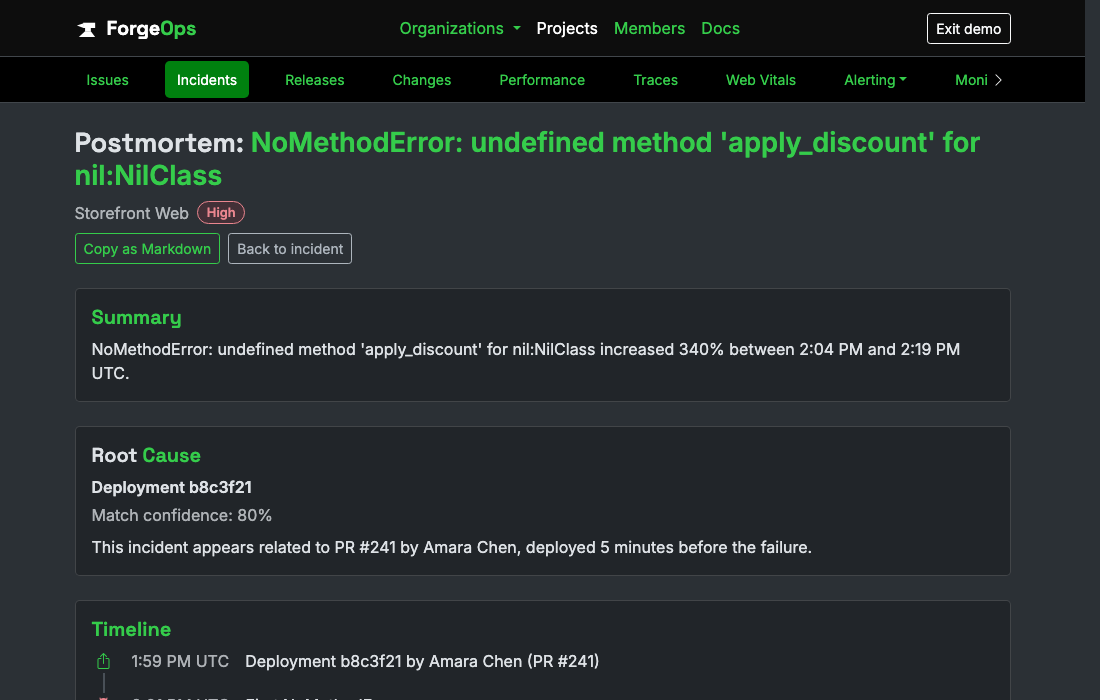1100x700 pixels.
Task: Expand the Alerting dropdown tab
Action: [875, 80]
